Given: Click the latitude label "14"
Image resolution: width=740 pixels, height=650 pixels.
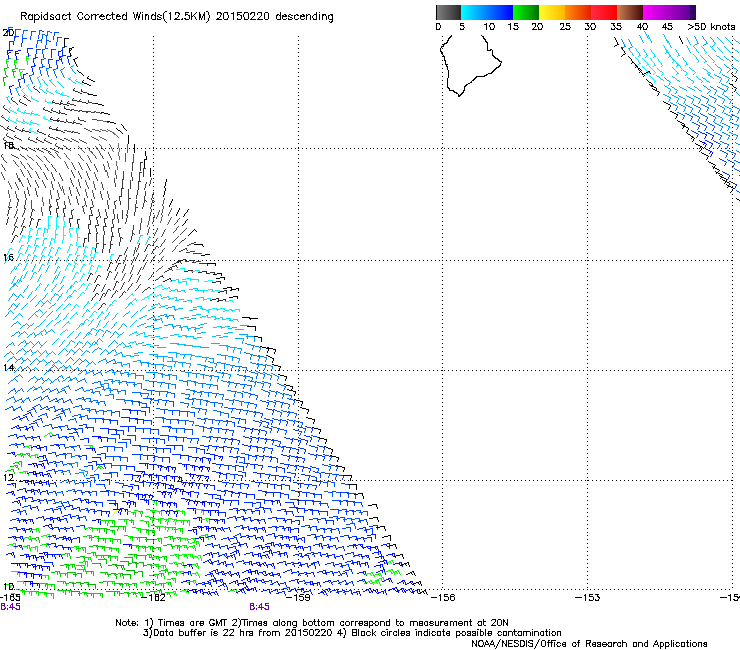Looking at the screenshot, I should coord(8,368).
